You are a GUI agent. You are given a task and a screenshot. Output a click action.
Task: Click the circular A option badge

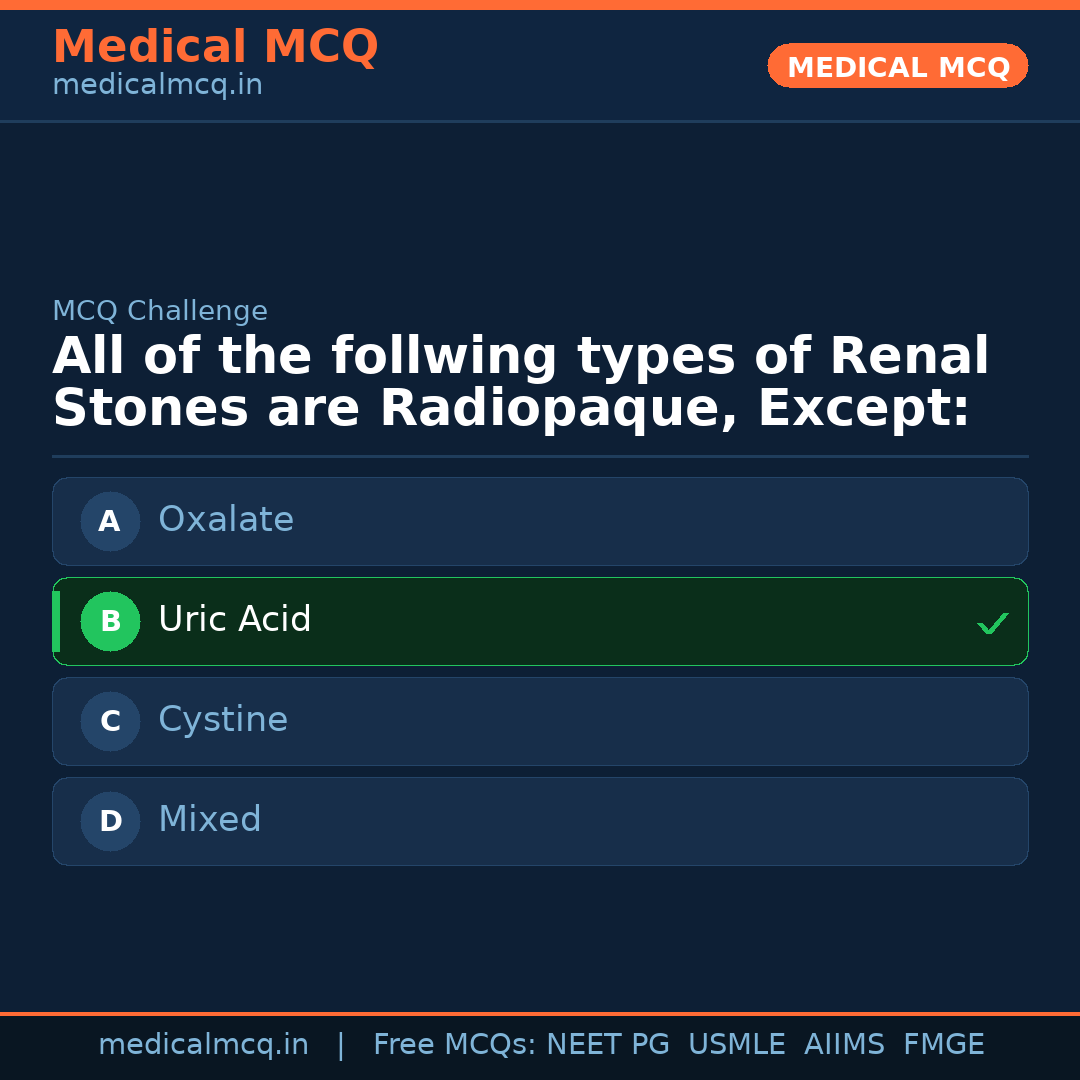110,521
